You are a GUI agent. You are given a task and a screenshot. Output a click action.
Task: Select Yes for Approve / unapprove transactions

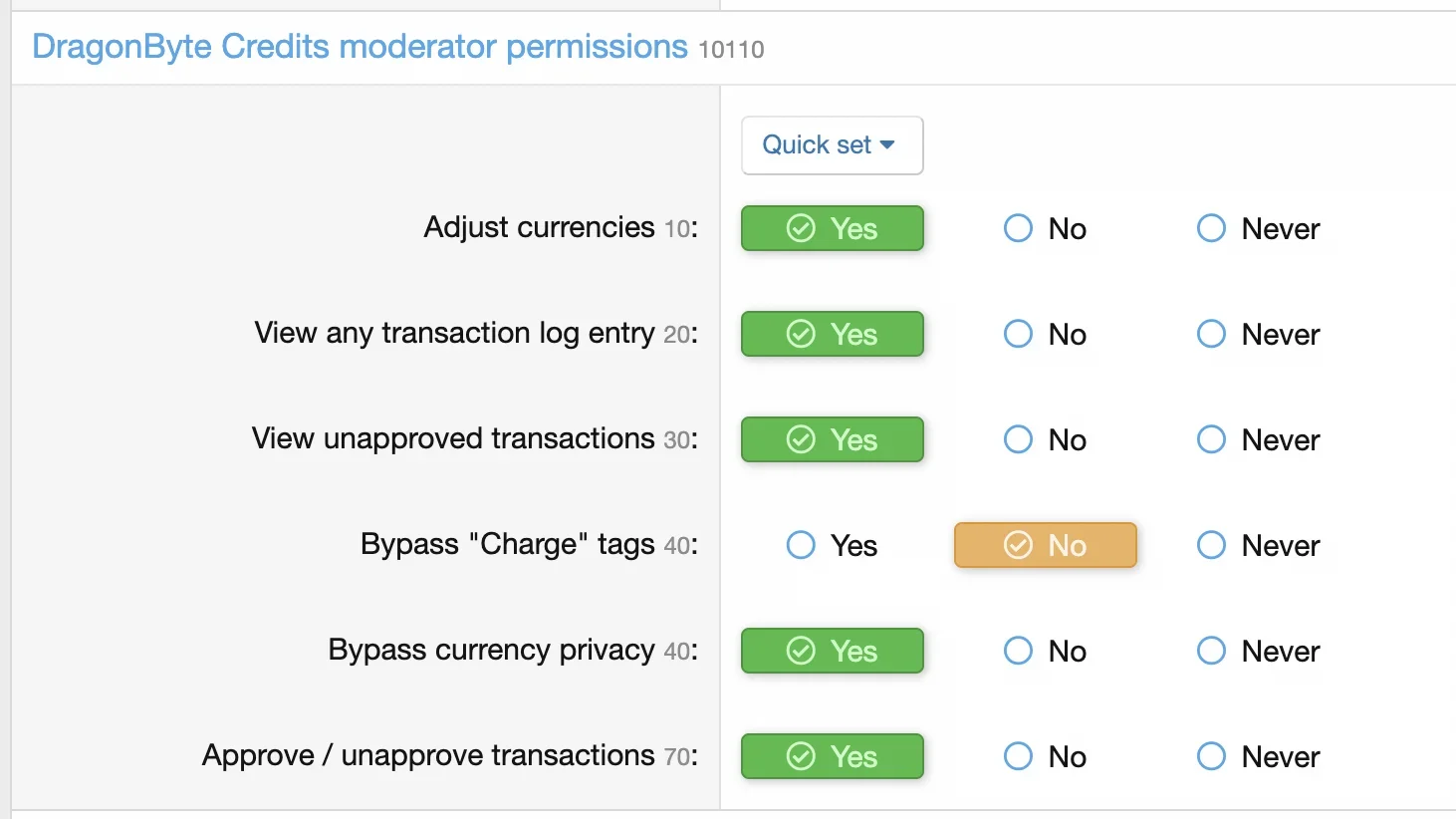click(x=832, y=756)
